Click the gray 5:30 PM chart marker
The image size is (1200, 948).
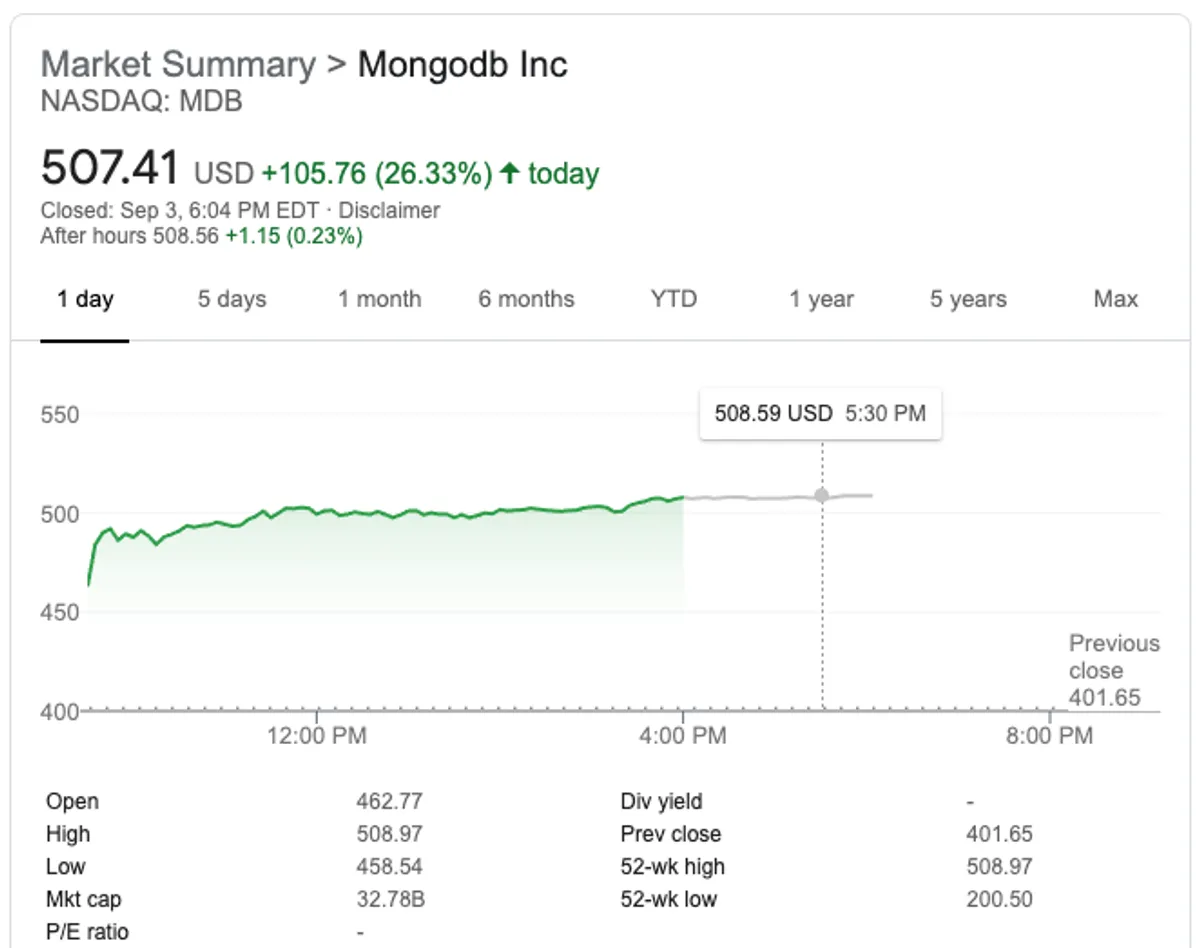[x=822, y=495]
